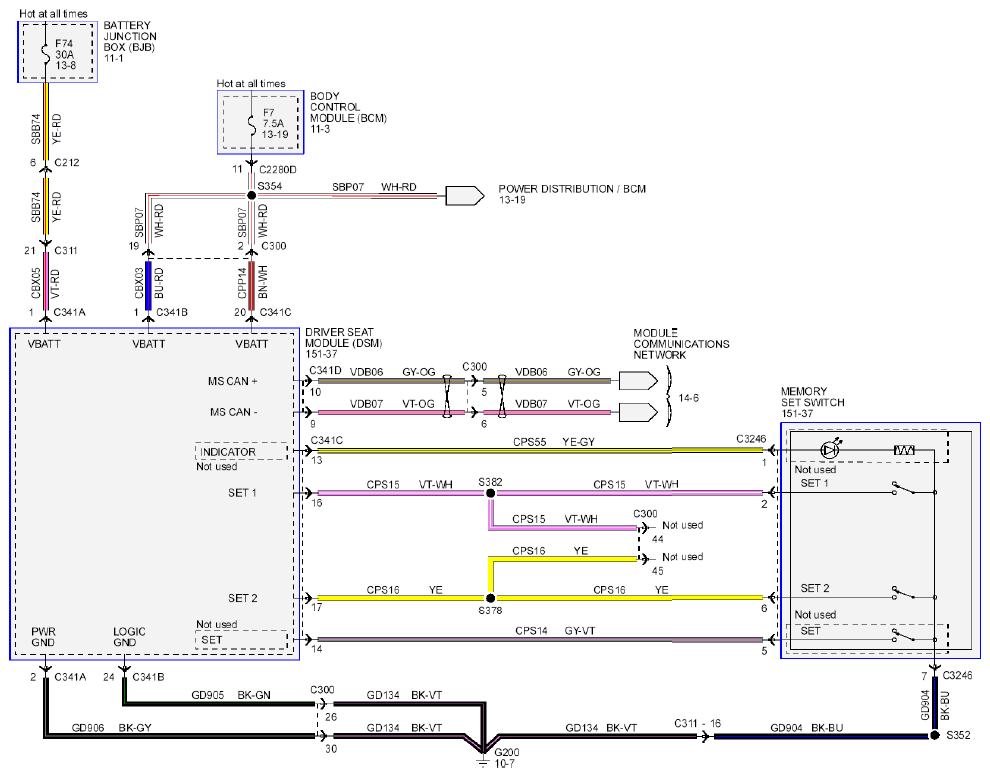Screen dimensions: 990x777
Task: Click the 'CPP14 BN-WH' wire label
Action: coord(253,282)
